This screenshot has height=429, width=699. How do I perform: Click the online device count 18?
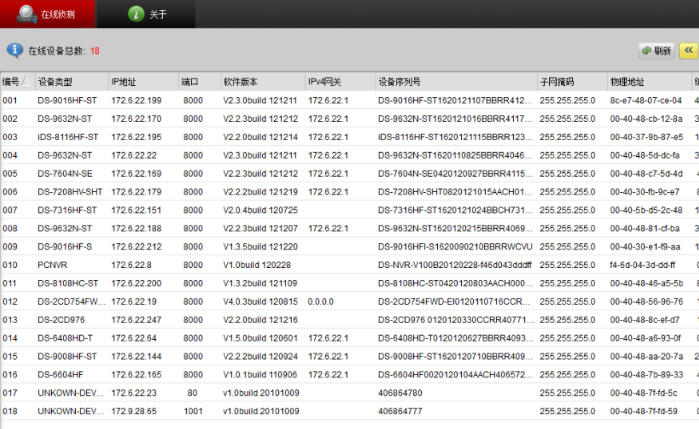(x=95, y=51)
